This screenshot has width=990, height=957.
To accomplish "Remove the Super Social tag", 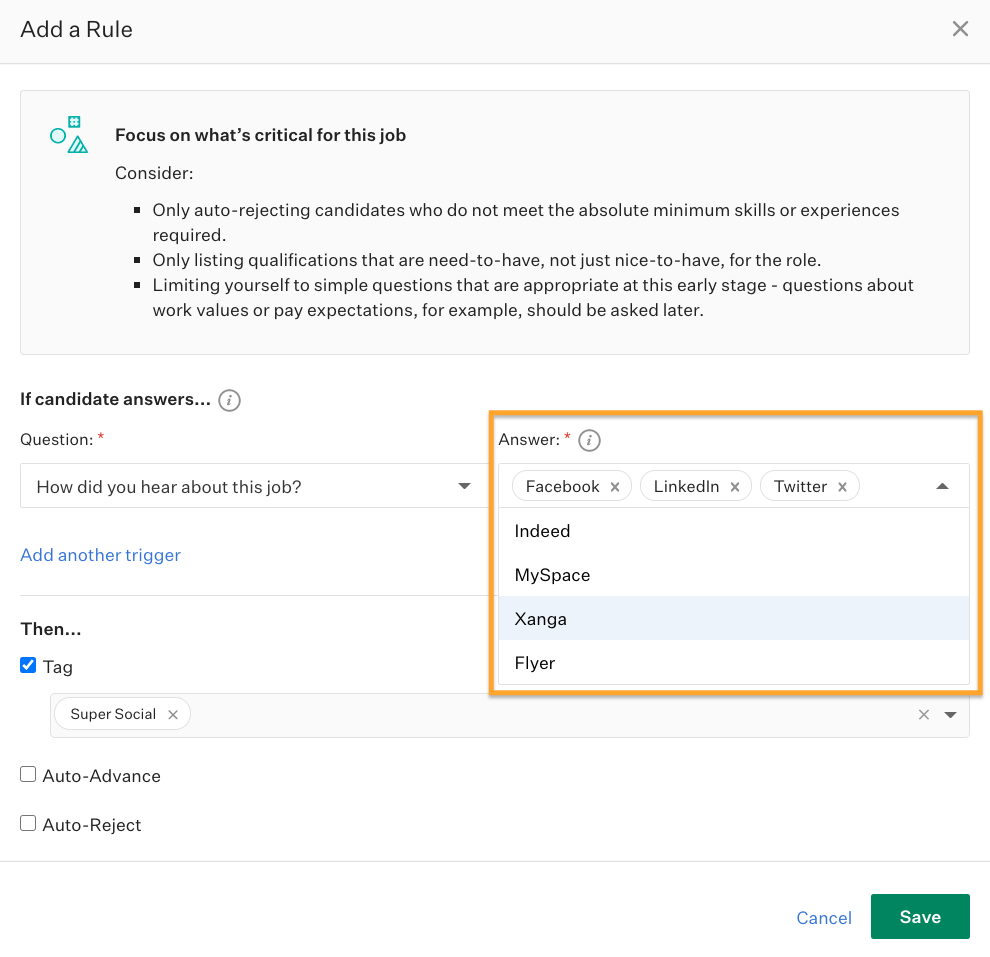I will pos(173,714).
